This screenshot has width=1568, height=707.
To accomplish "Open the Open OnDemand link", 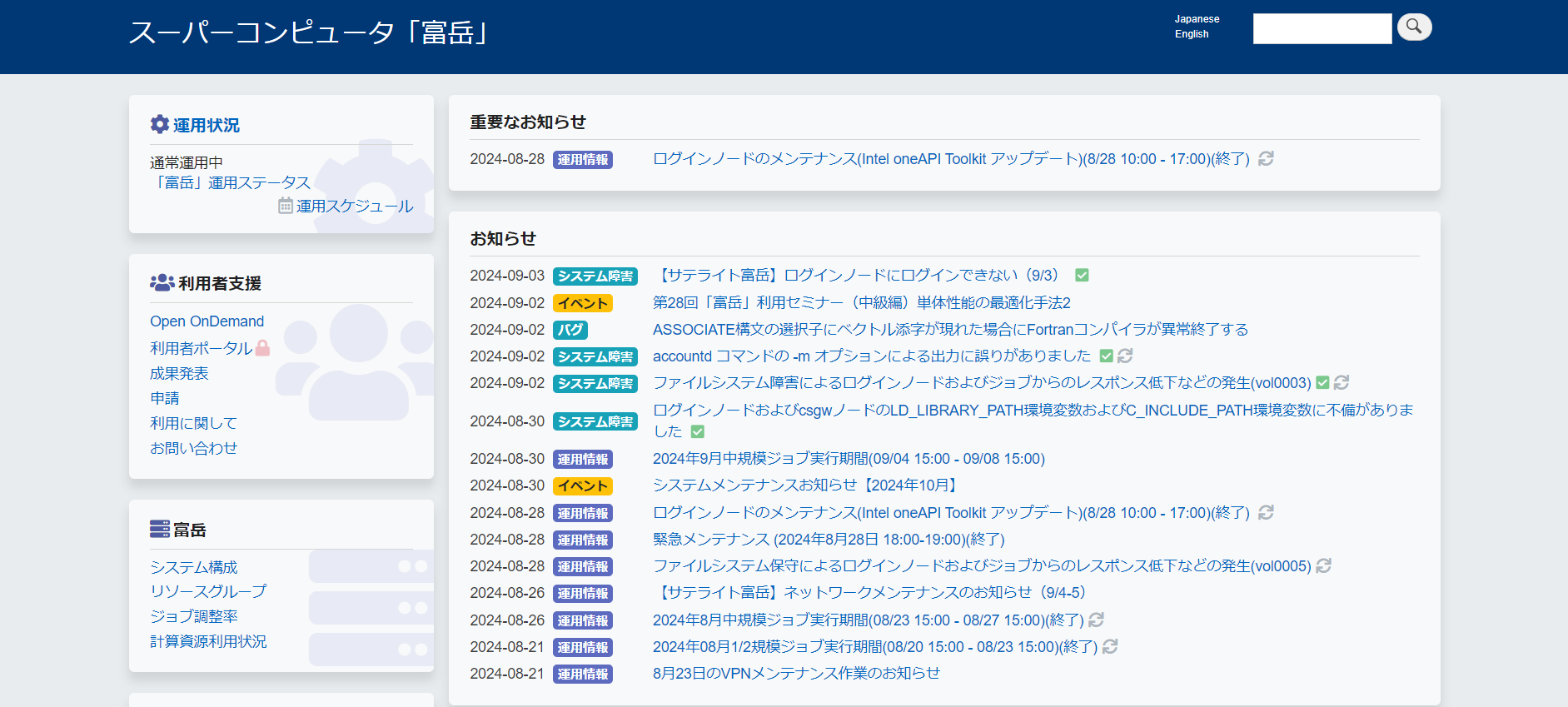I will pyautogui.click(x=207, y=321).
